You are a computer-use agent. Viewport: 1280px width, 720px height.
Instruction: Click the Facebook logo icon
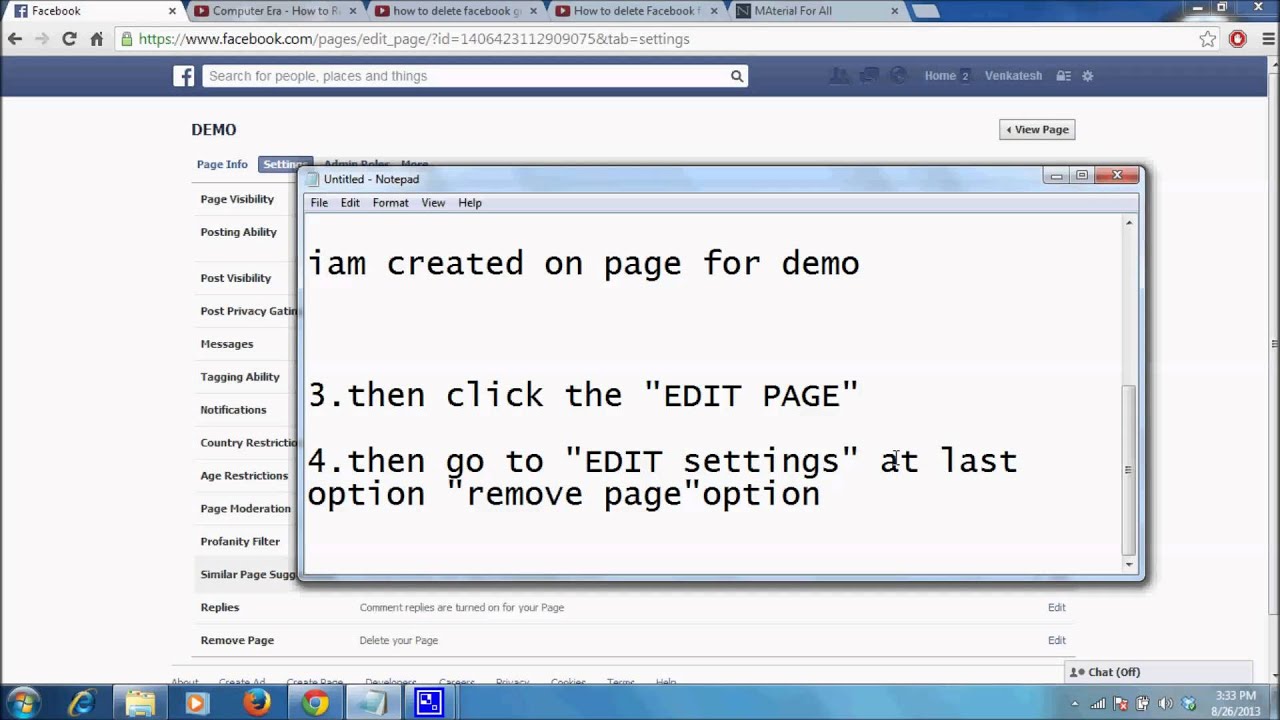point(183,76)
